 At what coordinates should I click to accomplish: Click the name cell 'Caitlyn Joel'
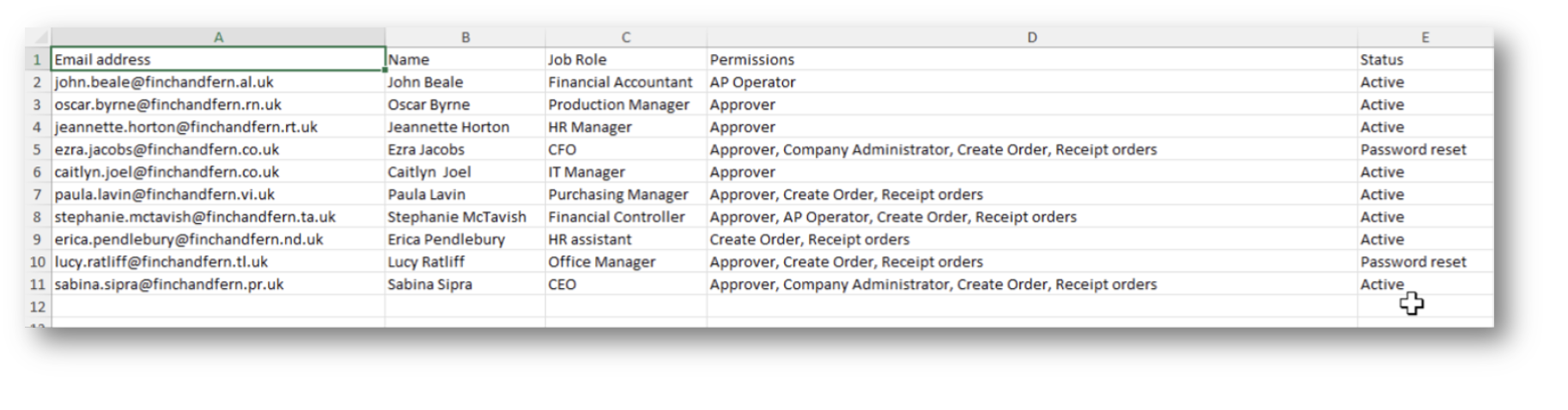tap(465, 172)
